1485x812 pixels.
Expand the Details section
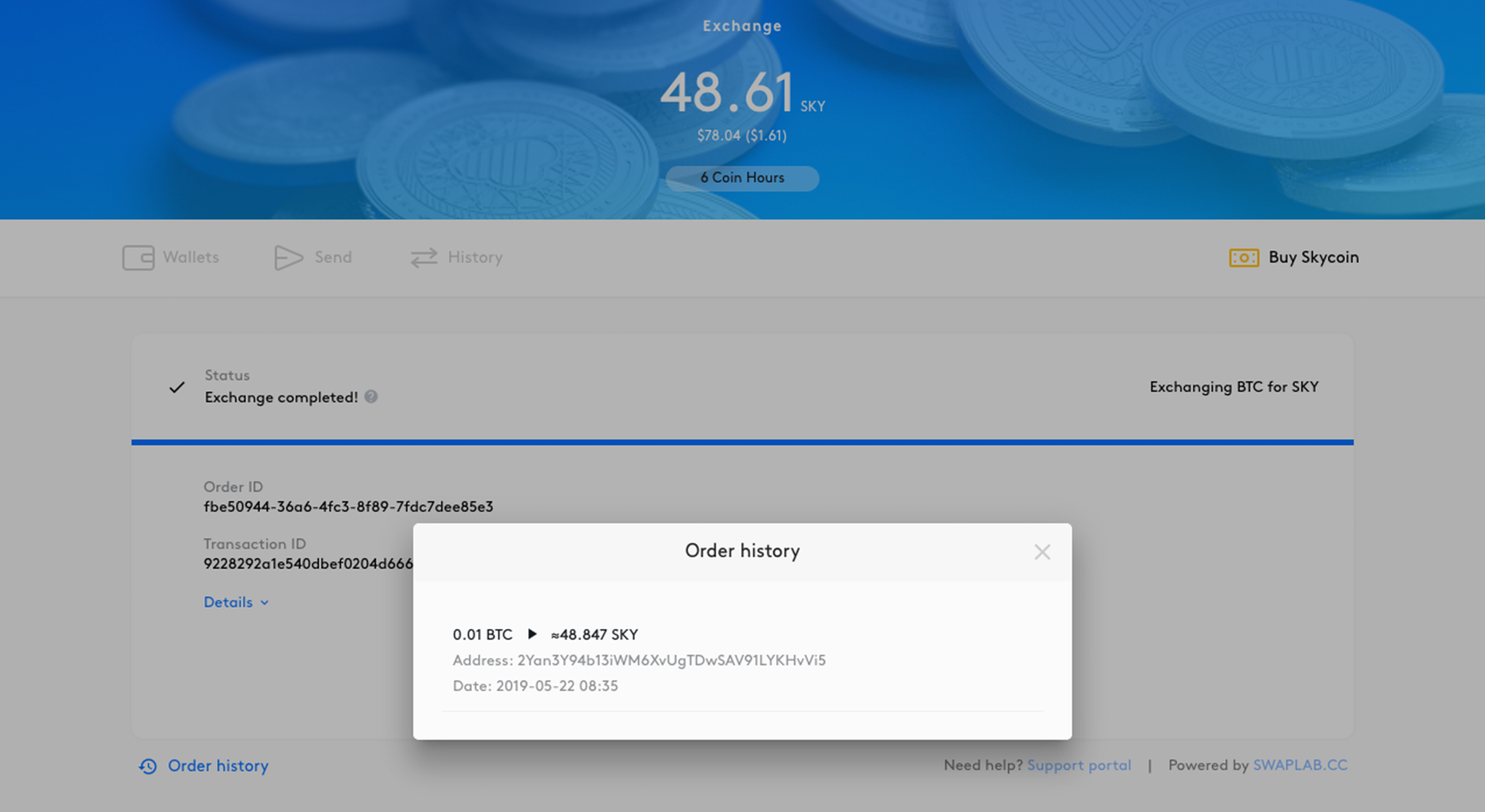point(228,602)
